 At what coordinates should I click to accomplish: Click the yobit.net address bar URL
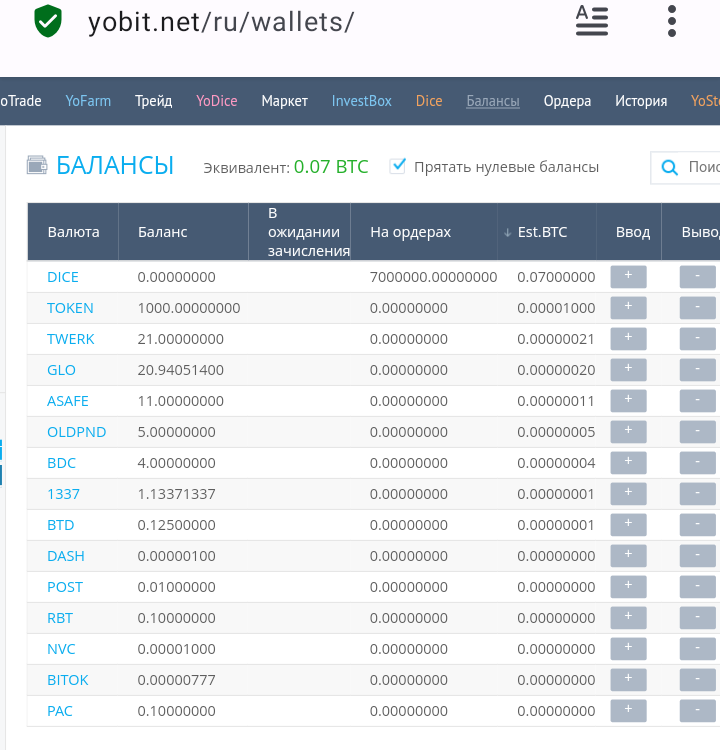[221, 22]
